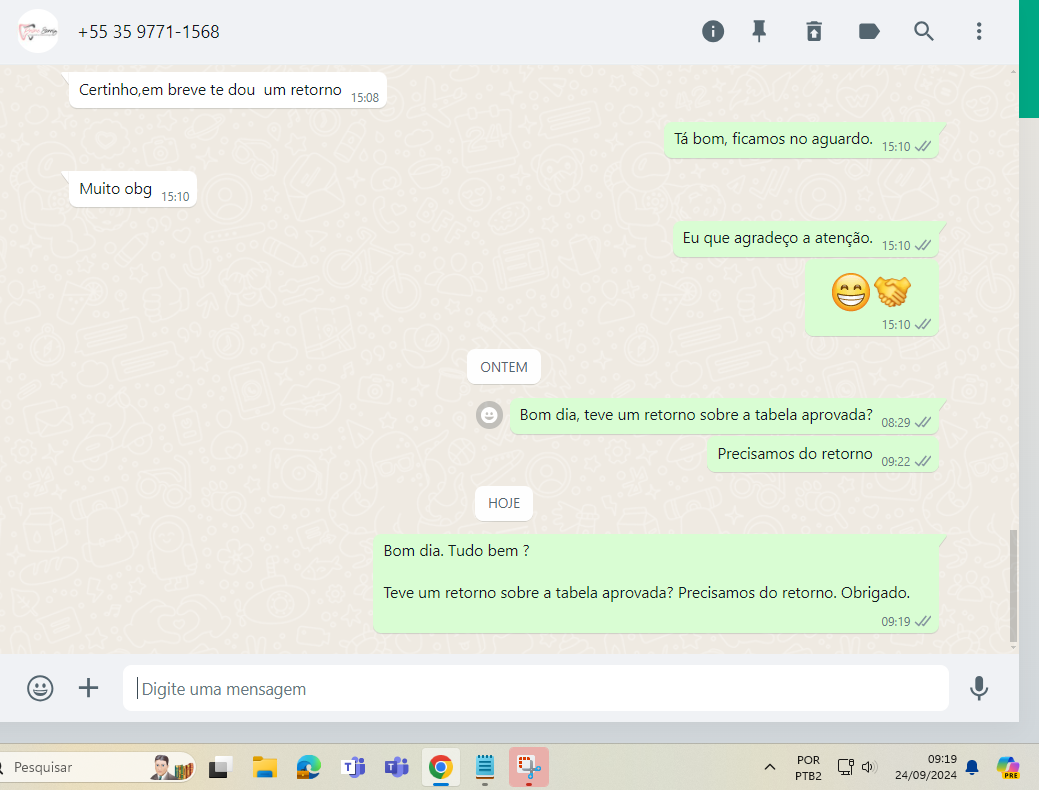Image resolution: width=1039 pixels, height=790 pixels.
Task: Open the volume speaker tray icon
Action: 869,767
